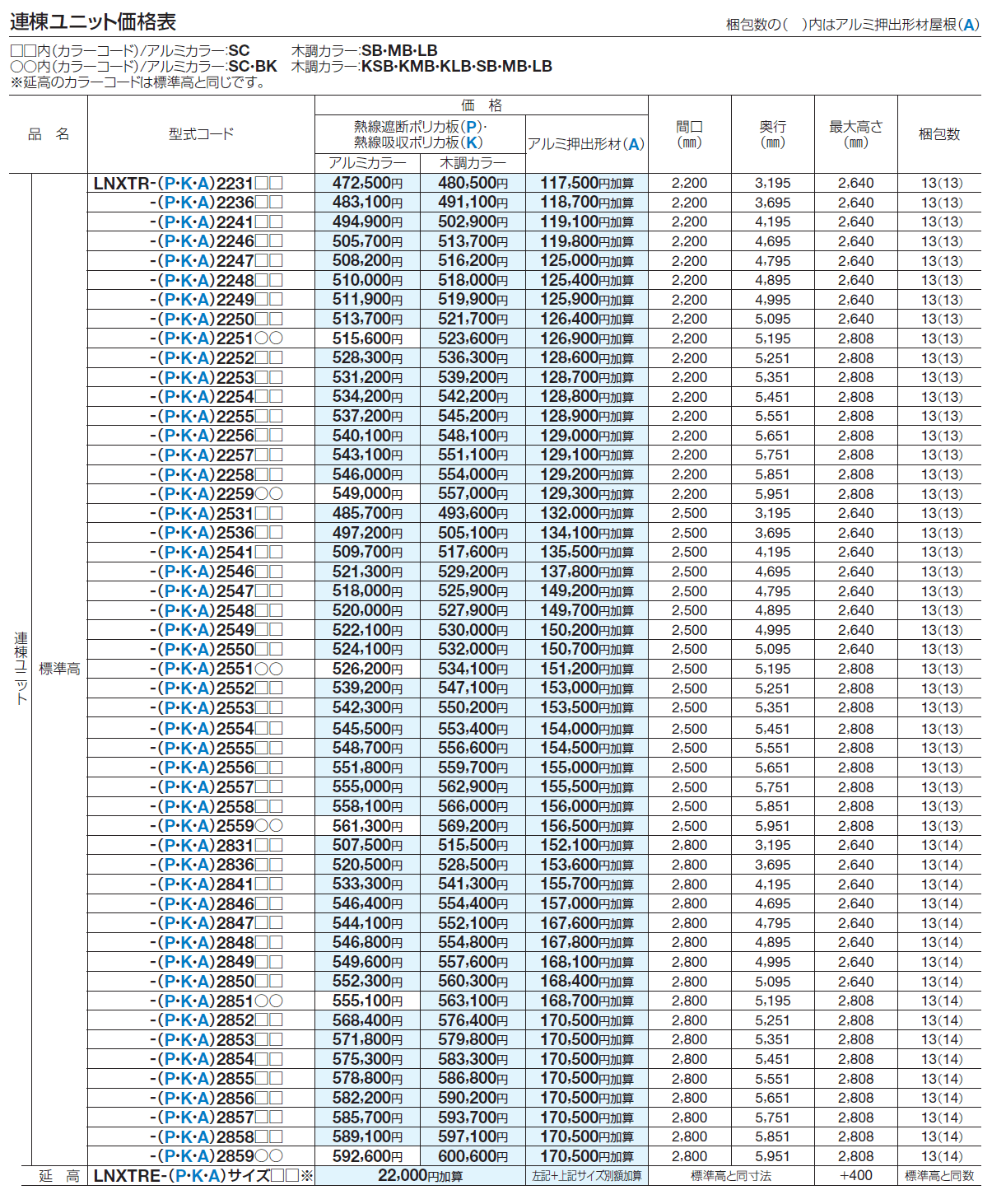Select the 600,600円 price cell
Screen dimensions: 992x1204
click(473, 1156)
